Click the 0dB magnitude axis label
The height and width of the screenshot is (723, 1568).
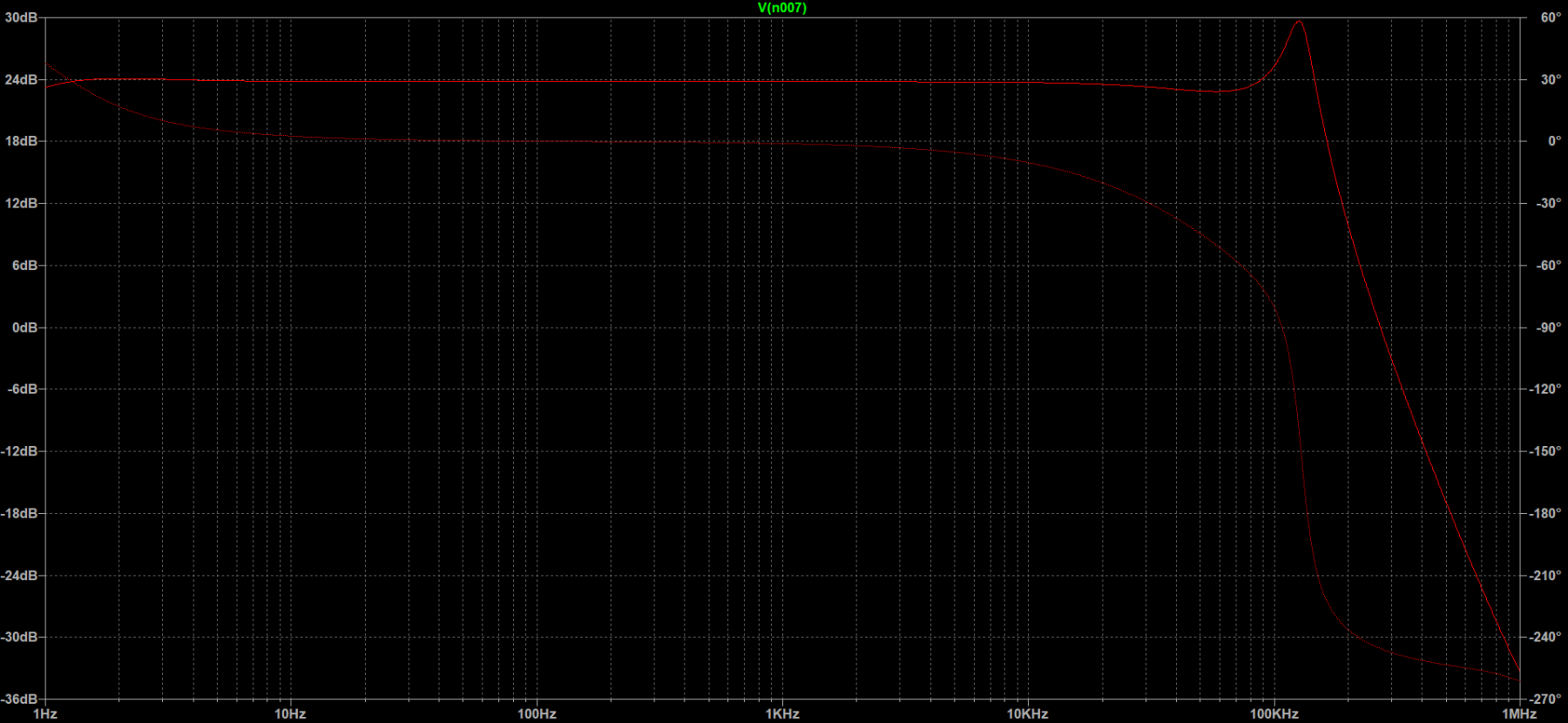[24, 328]
